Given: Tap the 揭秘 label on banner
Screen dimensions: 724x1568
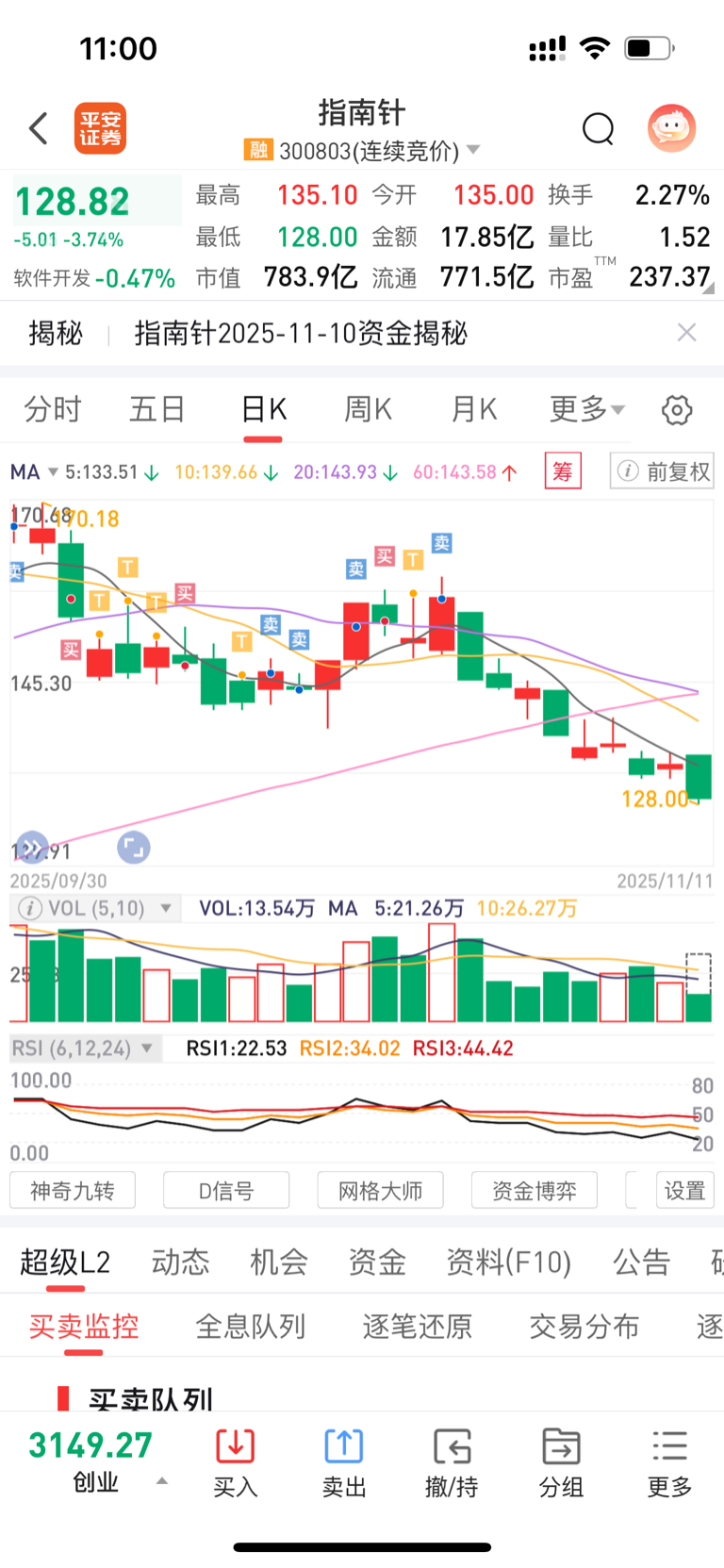Looking at the screenshot, I should (56, 333).
